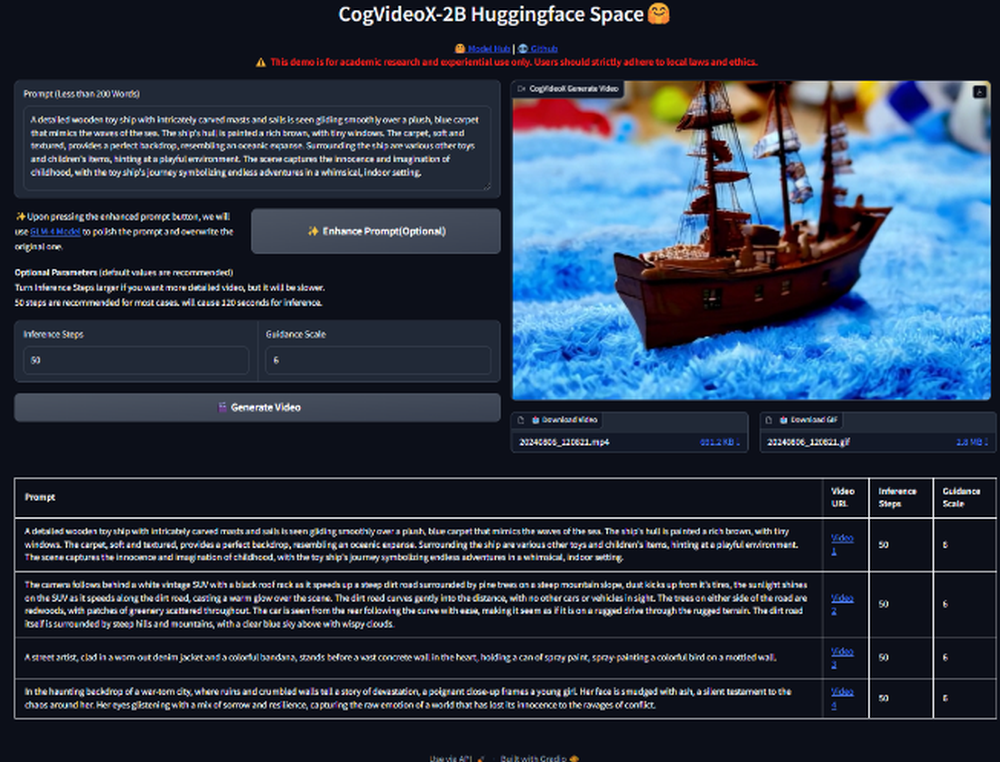Click into the Prompt text area
Image resolution: width=1000 pixels, height=762 pixels.
coord(257,147)
